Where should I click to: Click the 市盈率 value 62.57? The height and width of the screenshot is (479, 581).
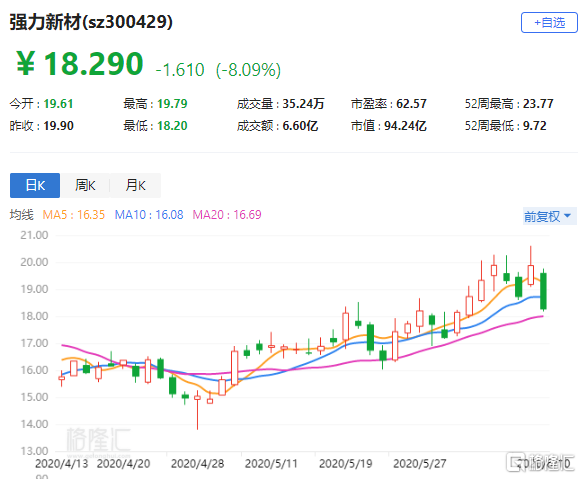pyautogui.click(x=411, y=104)
